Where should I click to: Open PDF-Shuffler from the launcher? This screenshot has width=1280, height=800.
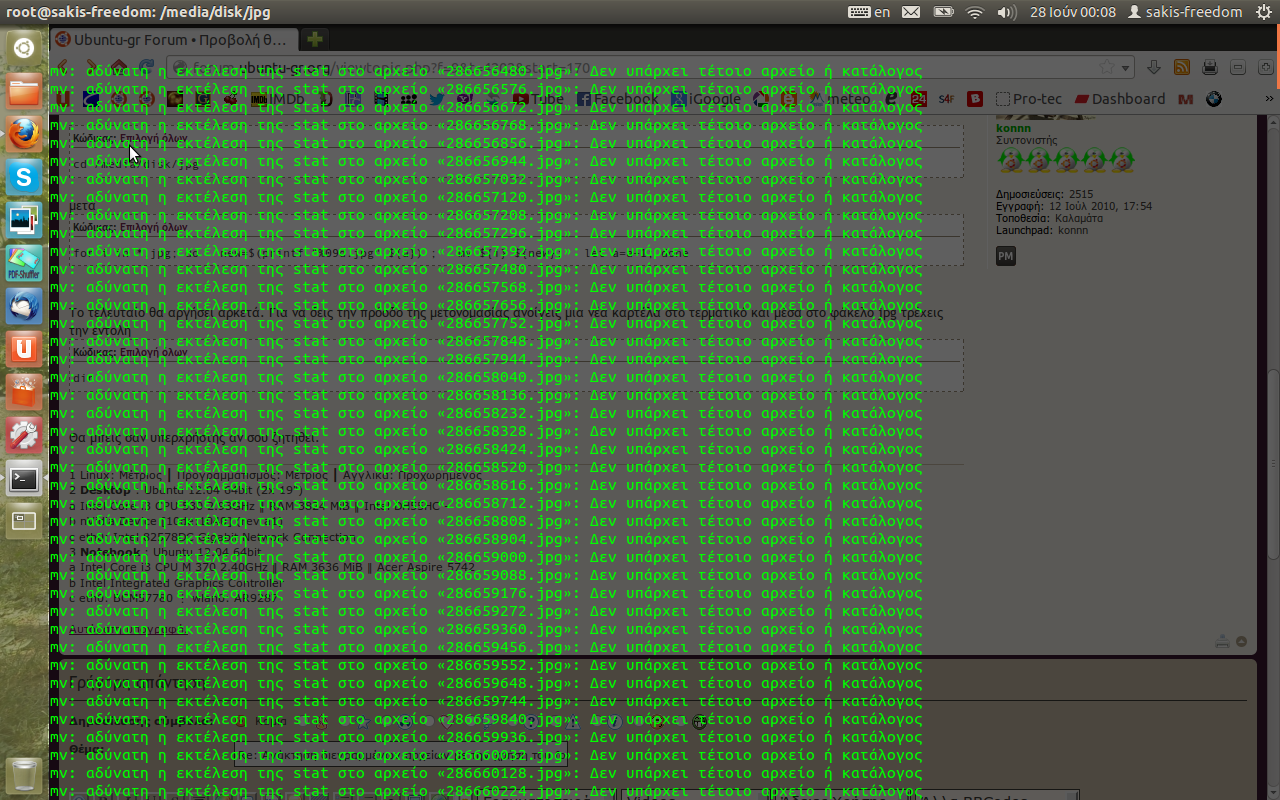(x=24, y=264)
